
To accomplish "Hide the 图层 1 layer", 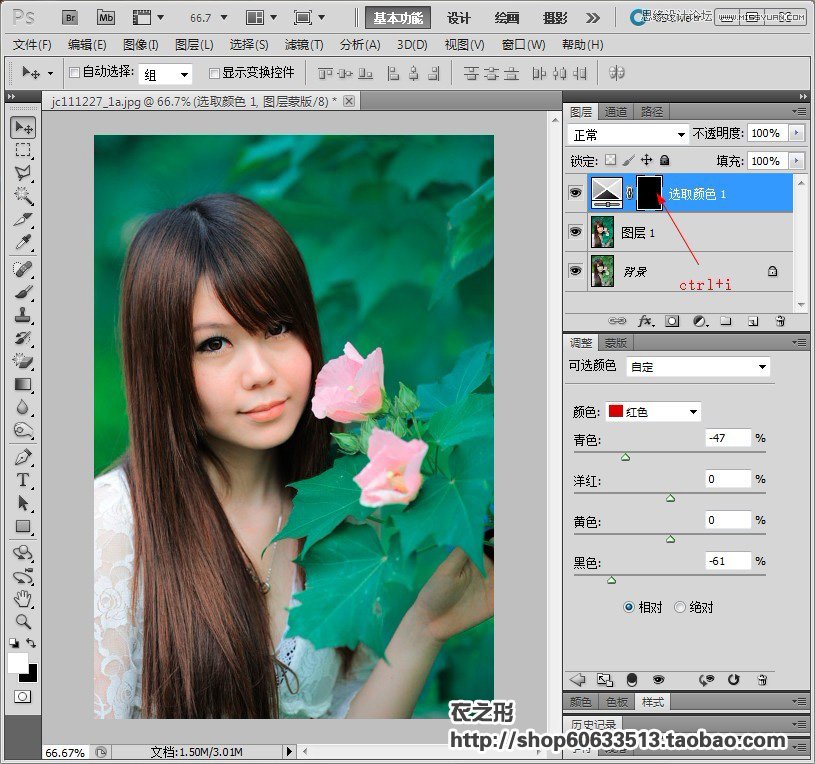I will (575, 231).
